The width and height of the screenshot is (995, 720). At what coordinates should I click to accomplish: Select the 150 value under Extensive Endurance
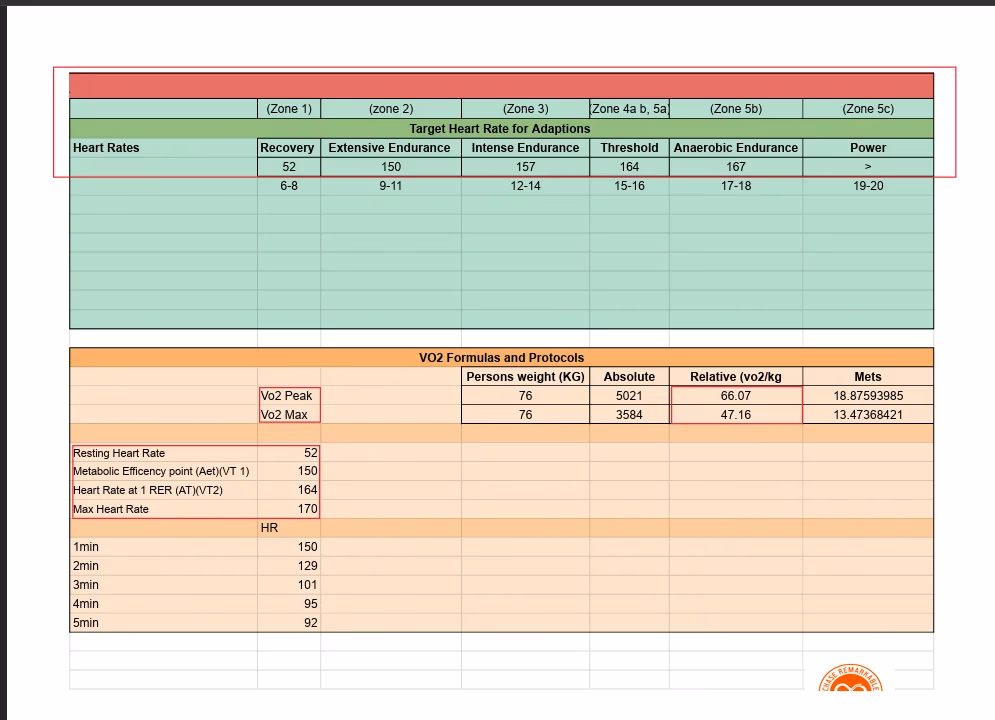pos(391,167)
